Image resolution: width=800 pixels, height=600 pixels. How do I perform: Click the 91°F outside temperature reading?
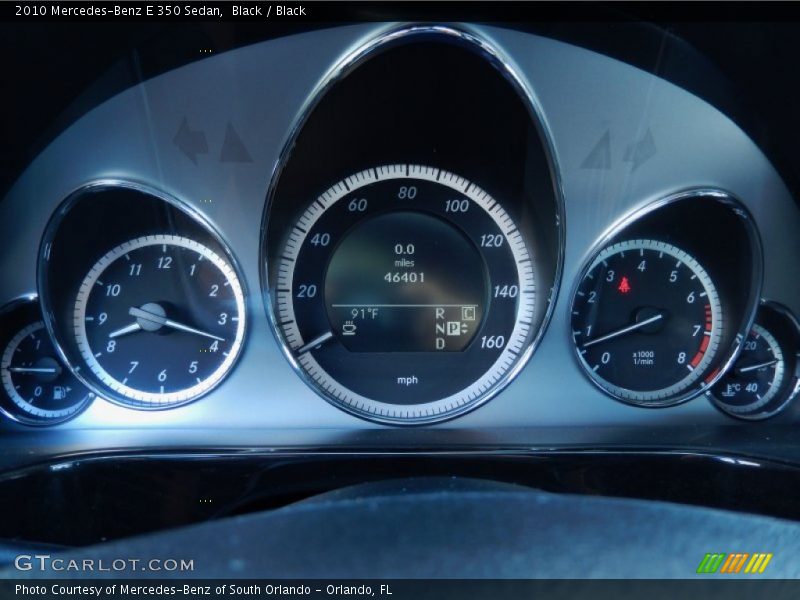coord(364,313)
